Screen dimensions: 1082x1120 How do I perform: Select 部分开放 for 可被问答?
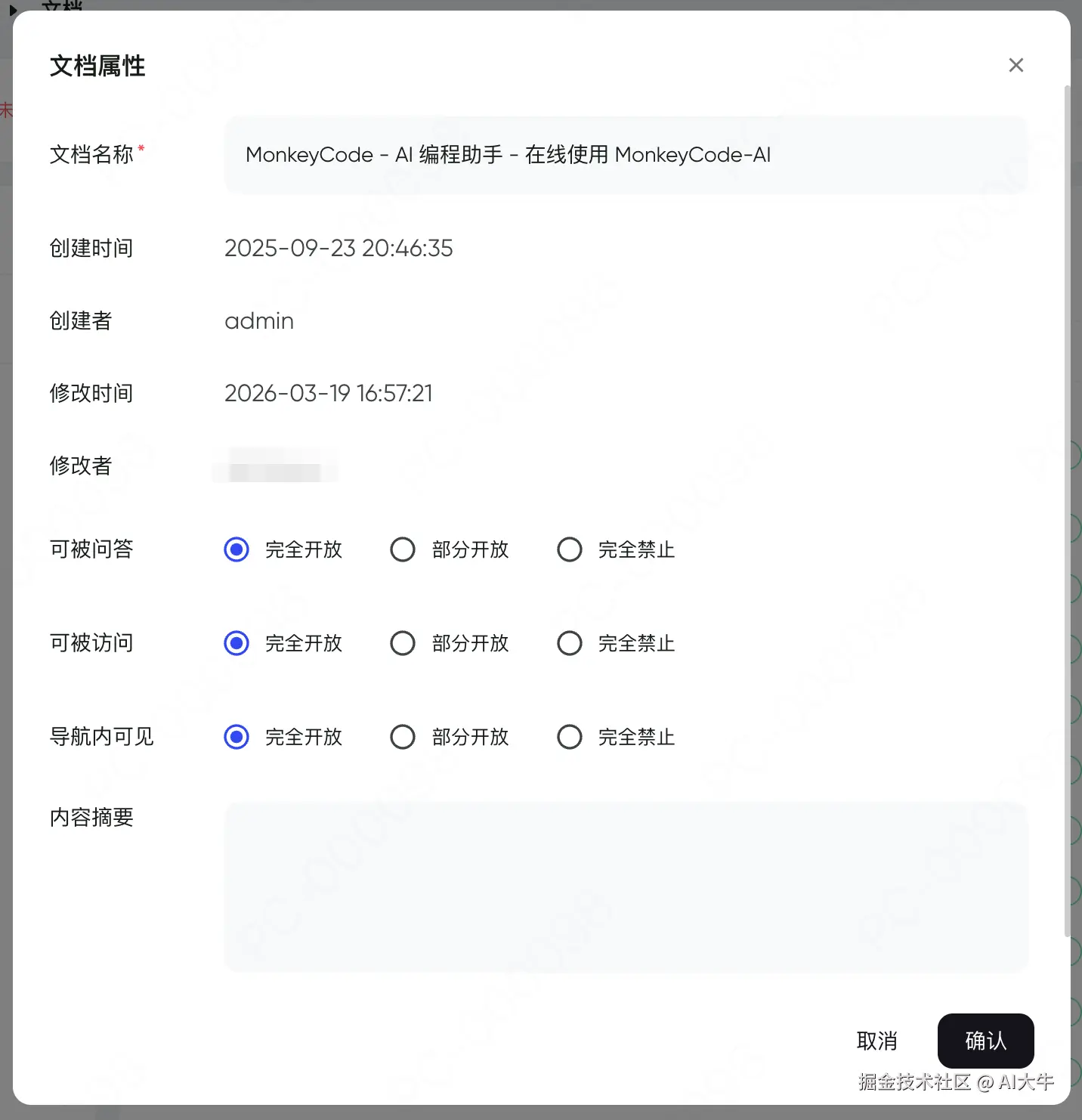(x=403, y=549)
